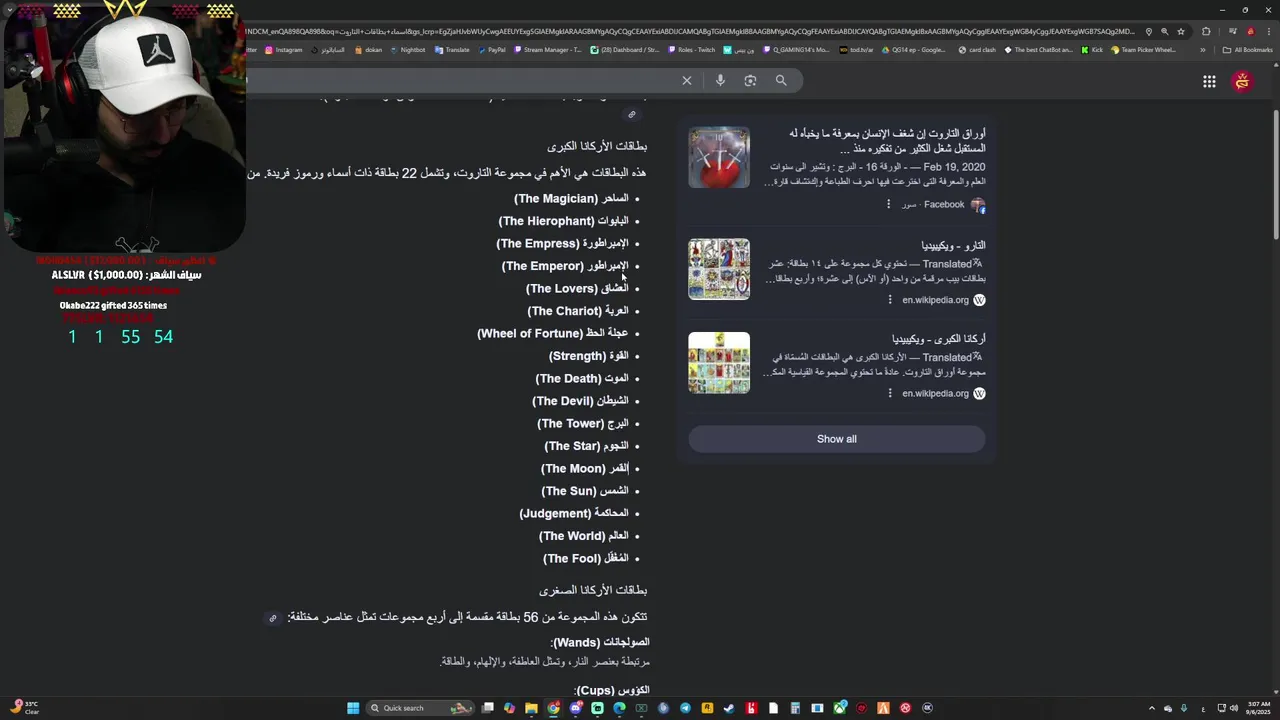The image size is (1280, 720).
Task: Open the Nightbot bookmark
Action: 408,50
